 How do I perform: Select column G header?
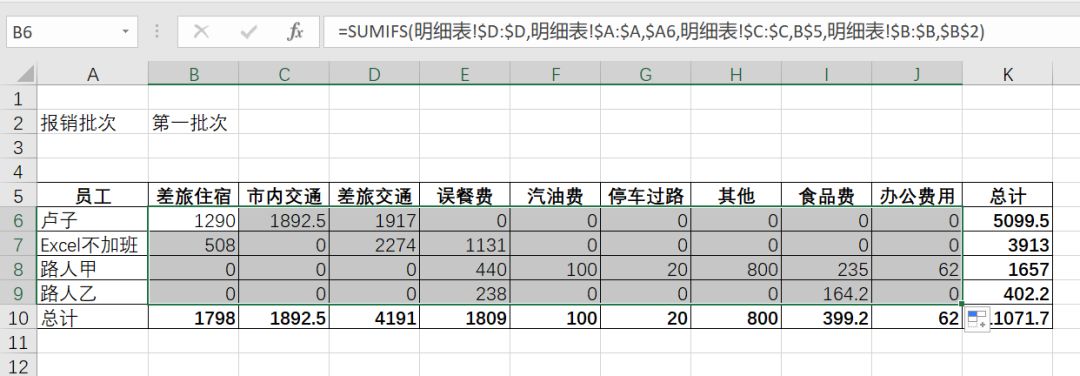tap(645, 75)
